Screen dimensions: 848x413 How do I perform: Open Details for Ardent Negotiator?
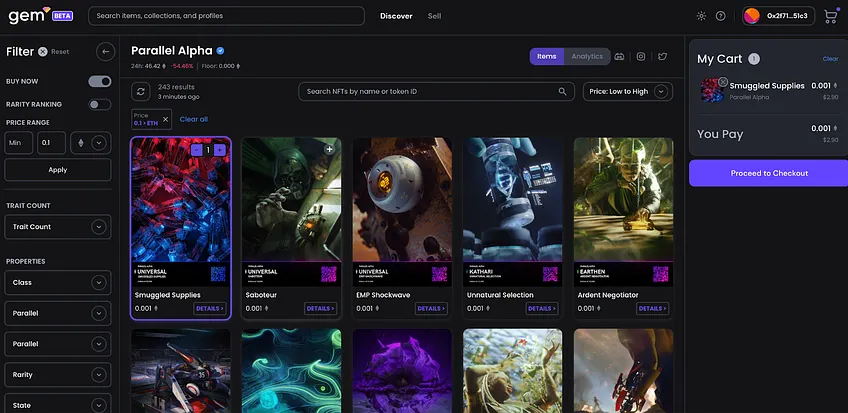[652, 309]
